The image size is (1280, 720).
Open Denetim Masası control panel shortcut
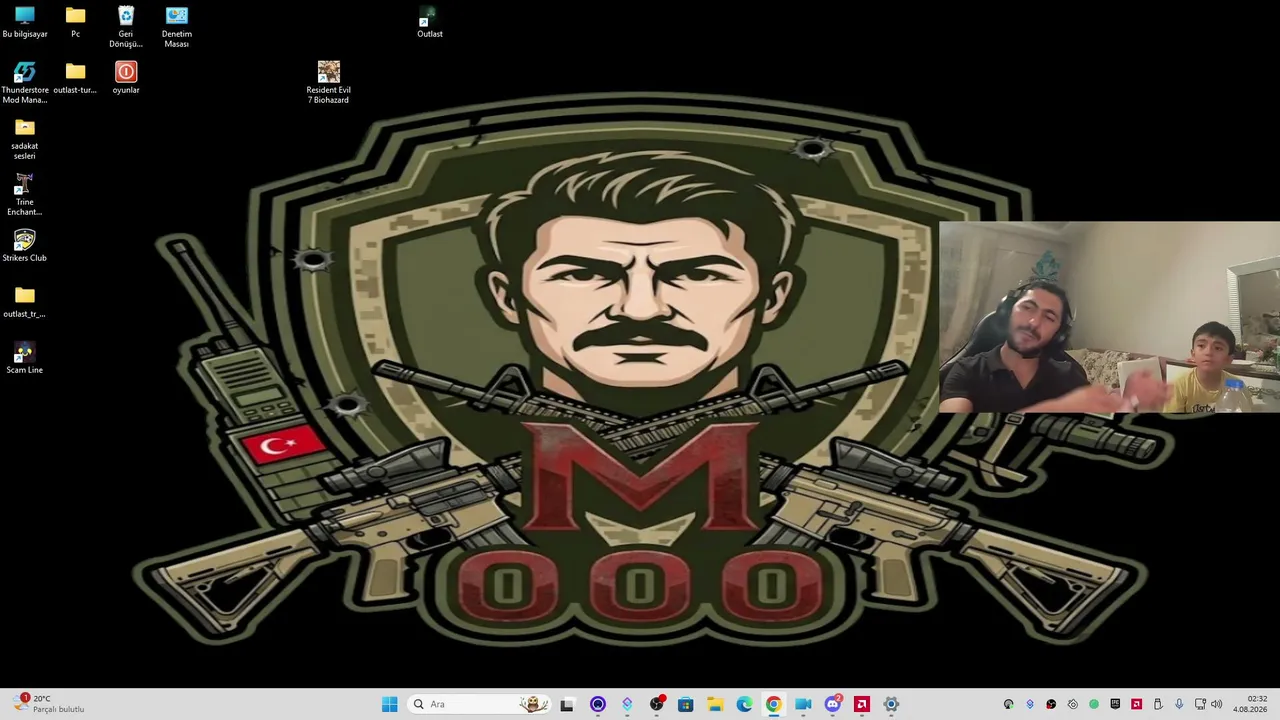tap(177, 28)
